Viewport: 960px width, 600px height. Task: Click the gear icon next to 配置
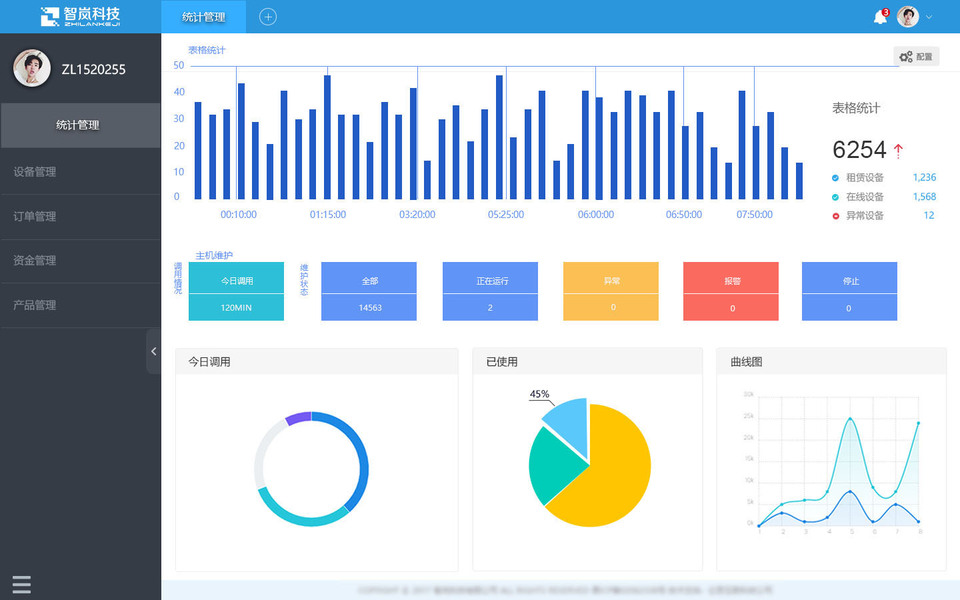(906, 56)
